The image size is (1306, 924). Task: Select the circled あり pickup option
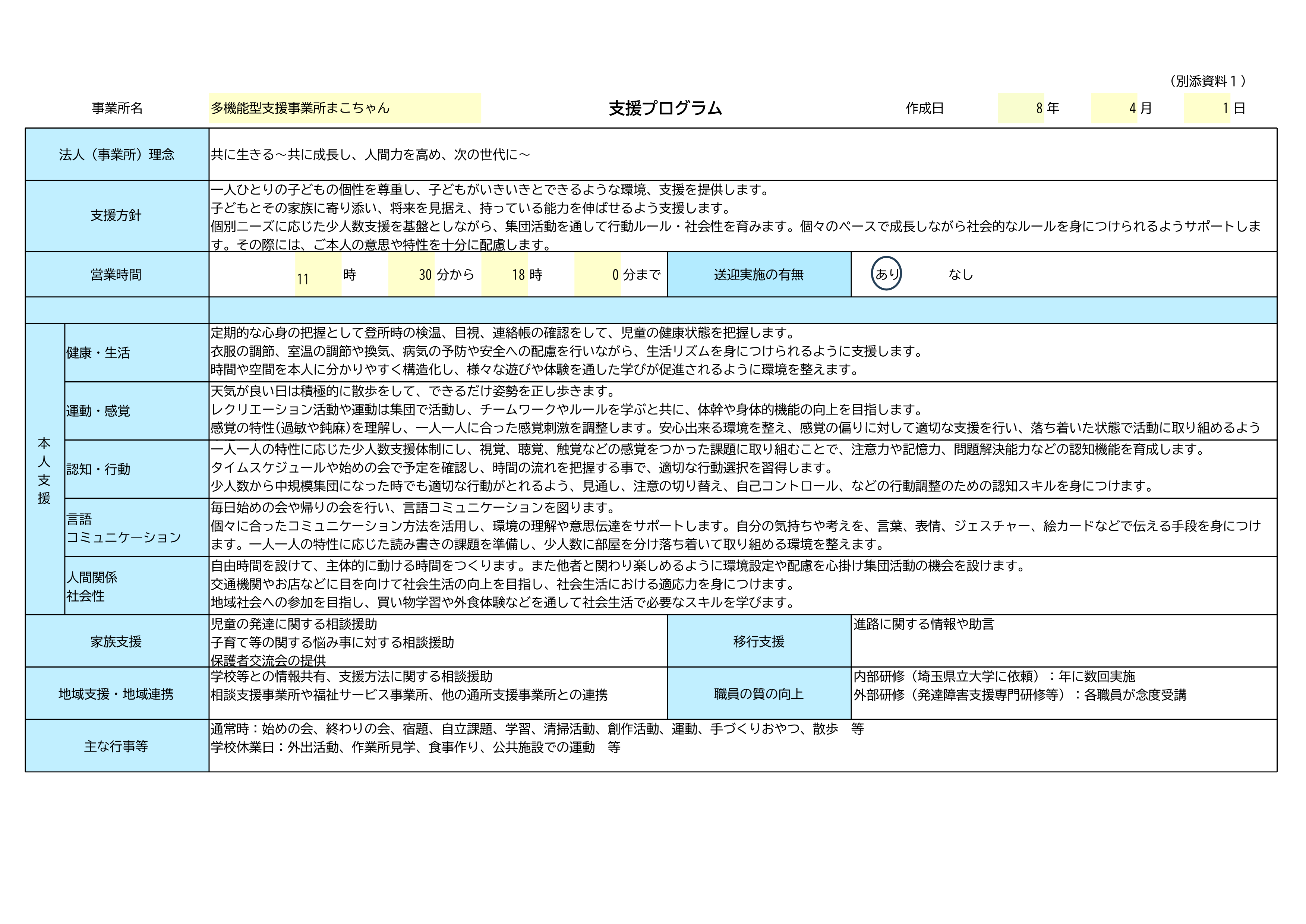pos(886,274)
